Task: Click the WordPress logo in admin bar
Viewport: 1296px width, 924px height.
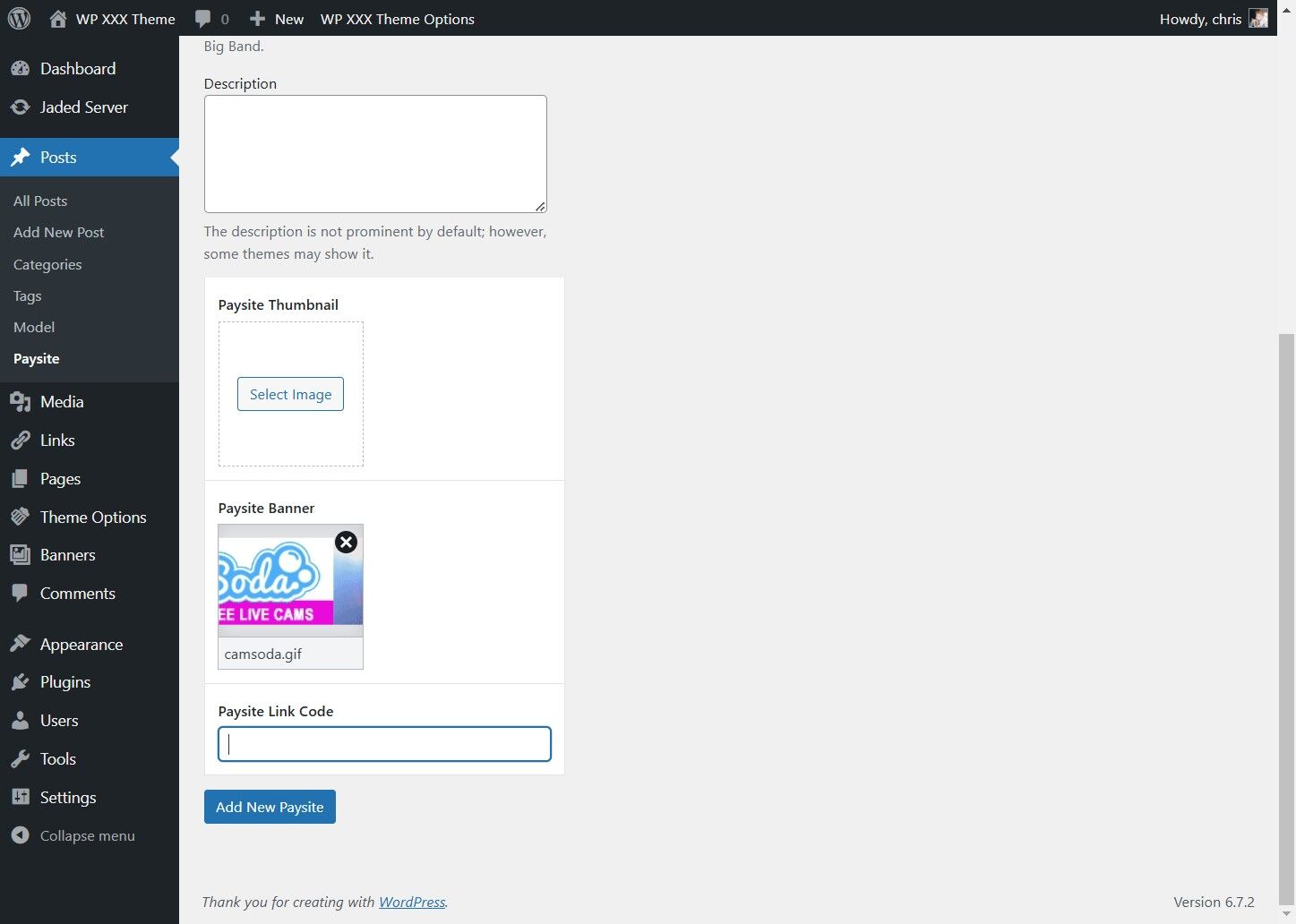Action: pos(19,18)
